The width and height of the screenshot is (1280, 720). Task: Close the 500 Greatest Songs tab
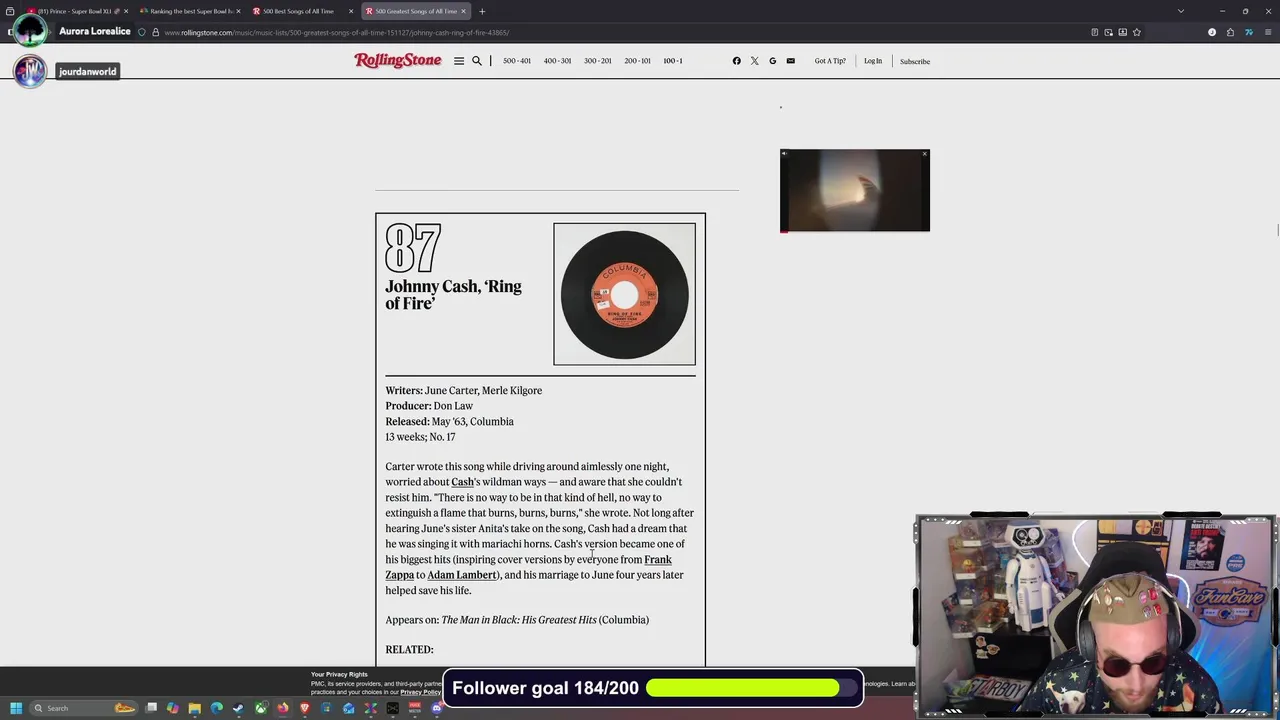coord(464,11)
